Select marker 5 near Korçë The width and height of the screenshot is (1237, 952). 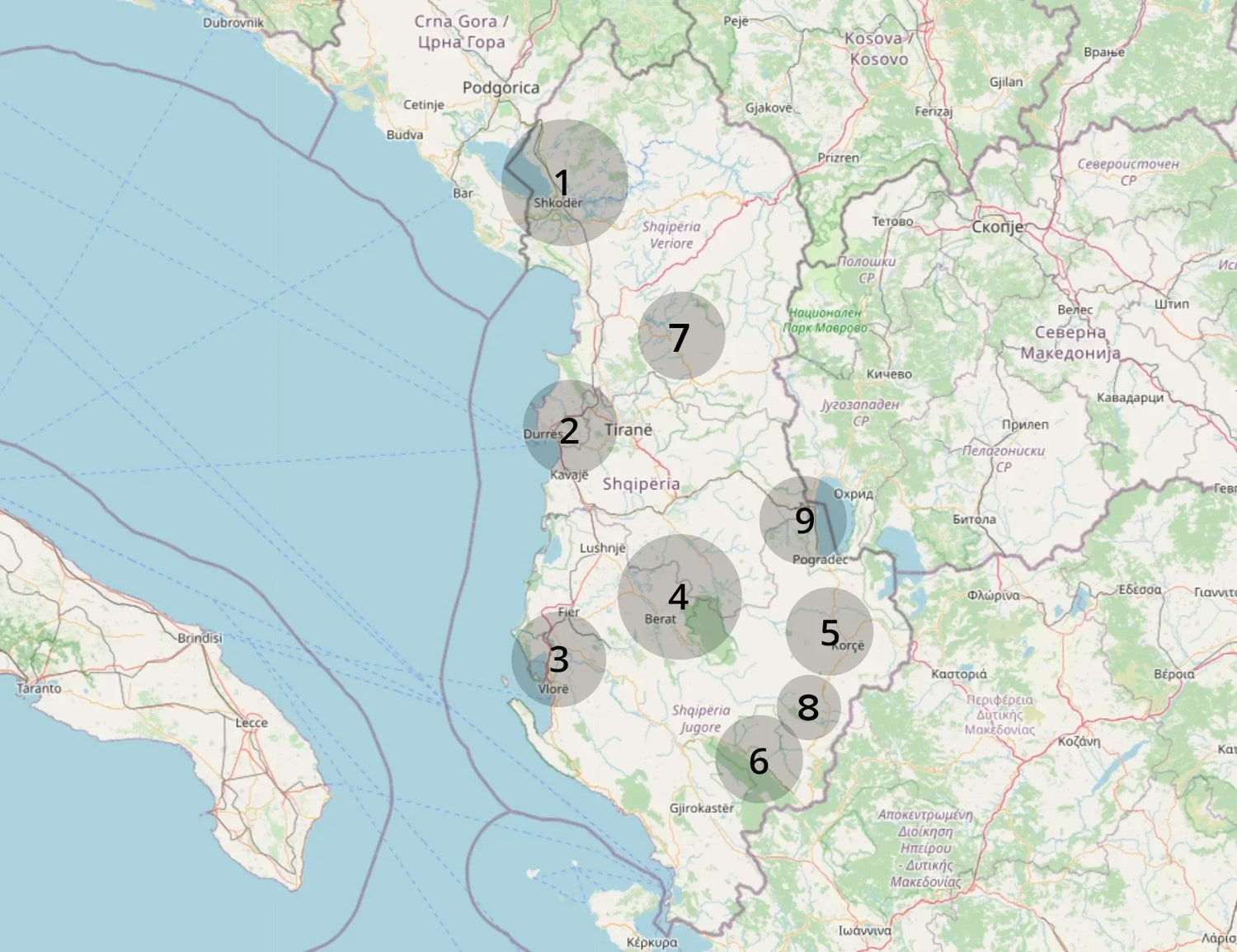[x=829, y=634]
